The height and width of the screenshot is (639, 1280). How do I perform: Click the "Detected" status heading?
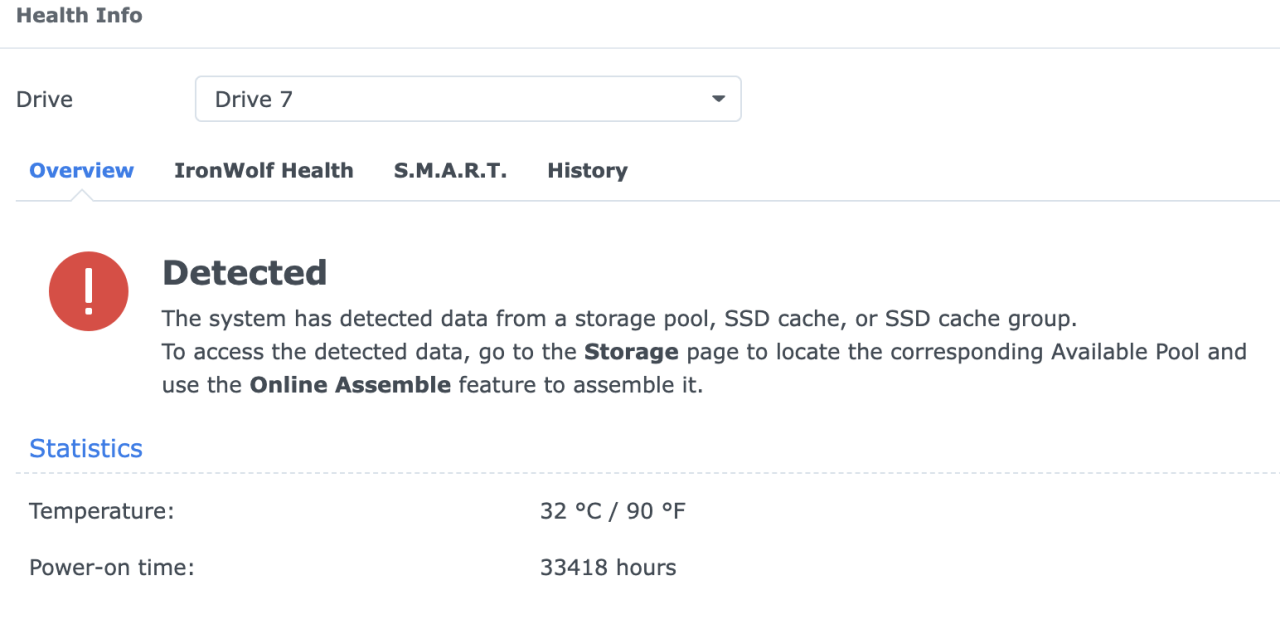coord(244,273)
